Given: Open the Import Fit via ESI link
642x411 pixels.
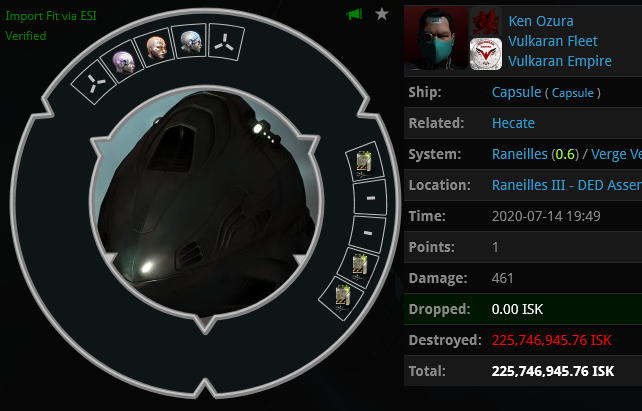Looking at the screenshot, I should click(51, 16).
